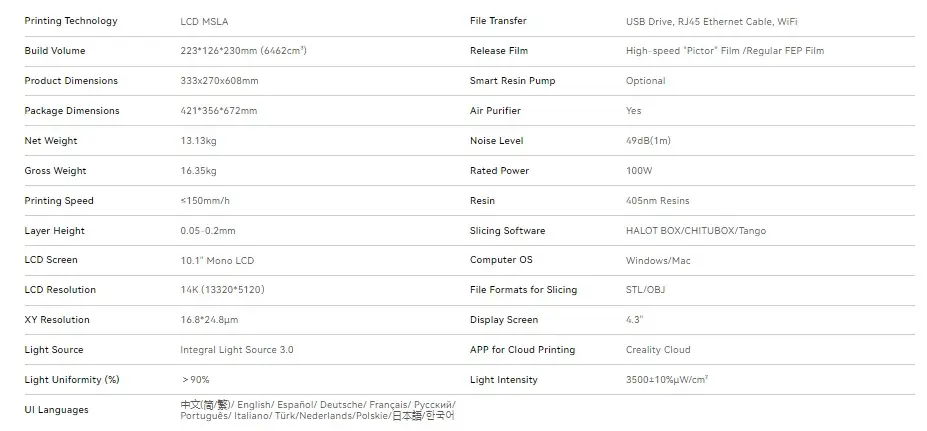This screenshot has height=431, width=927.
Task: Click the Smart Resin Pump Optional value
Action: [646, 81]
